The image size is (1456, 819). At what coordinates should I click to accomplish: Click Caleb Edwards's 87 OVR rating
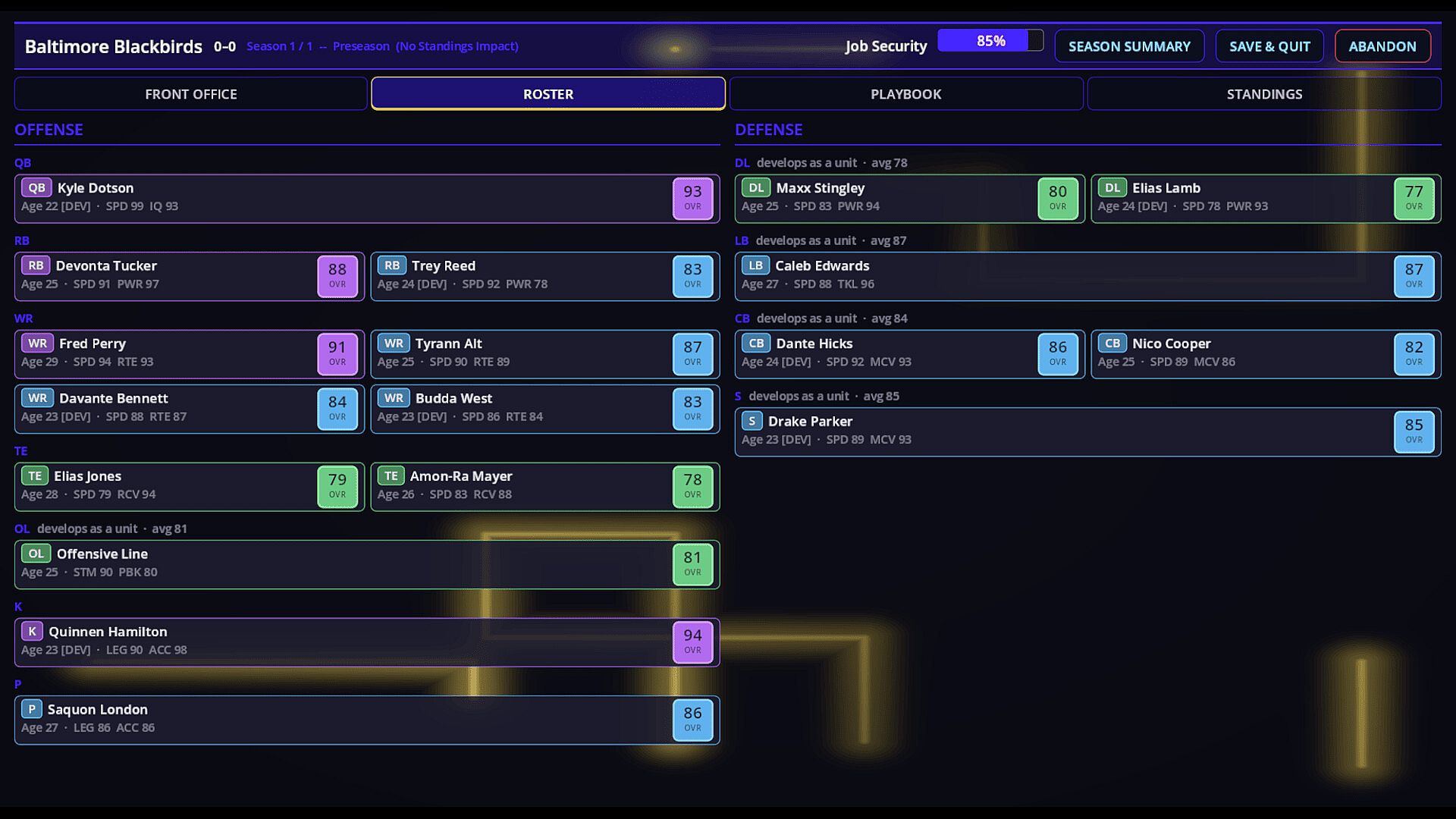point(1414,277)
